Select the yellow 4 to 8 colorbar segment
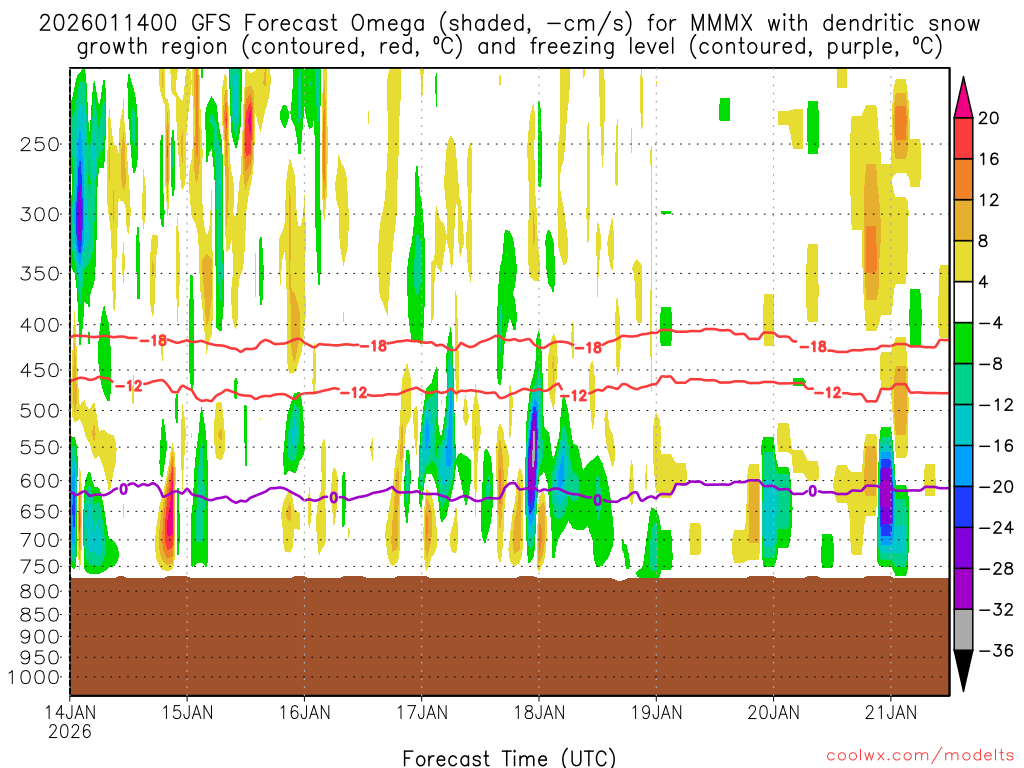Image resolution: width=1024 pixels, height=768 pixels. coord(963,261)
